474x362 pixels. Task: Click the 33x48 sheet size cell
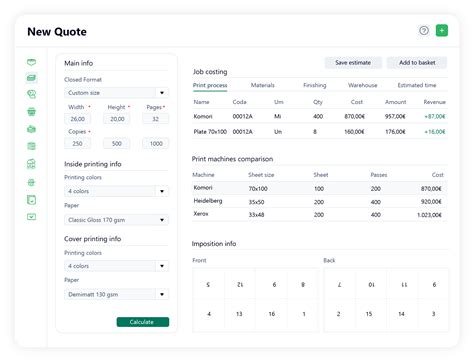pos(256,215)
